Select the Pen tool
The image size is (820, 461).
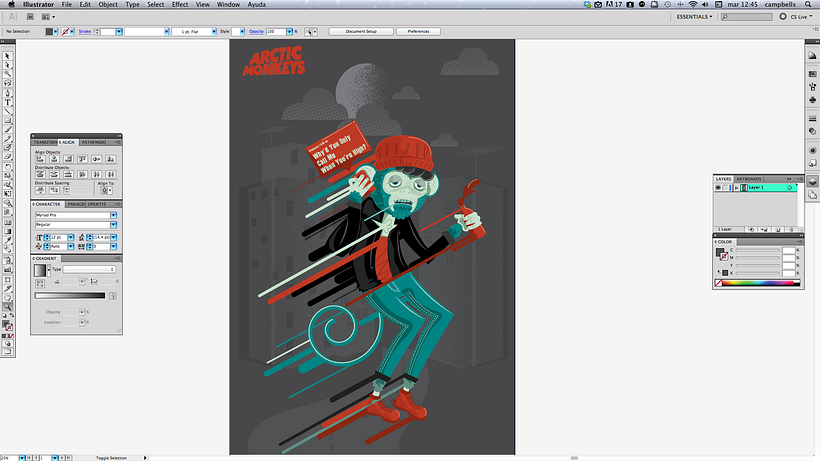tap(7, 93)
